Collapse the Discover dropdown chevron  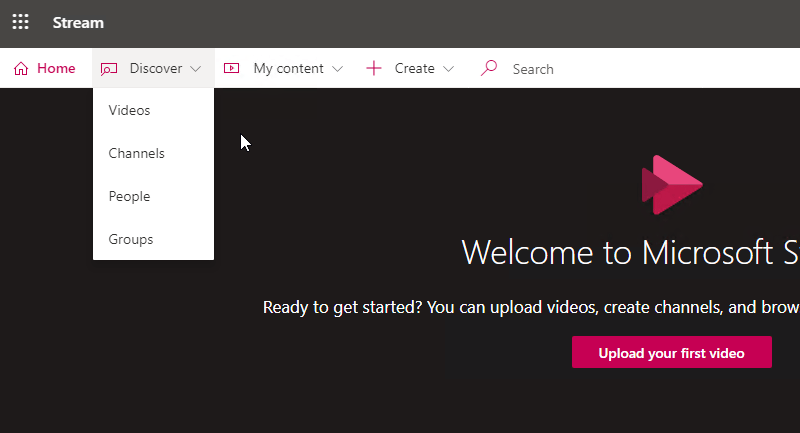pyautogui.click(x=196, y=69)
